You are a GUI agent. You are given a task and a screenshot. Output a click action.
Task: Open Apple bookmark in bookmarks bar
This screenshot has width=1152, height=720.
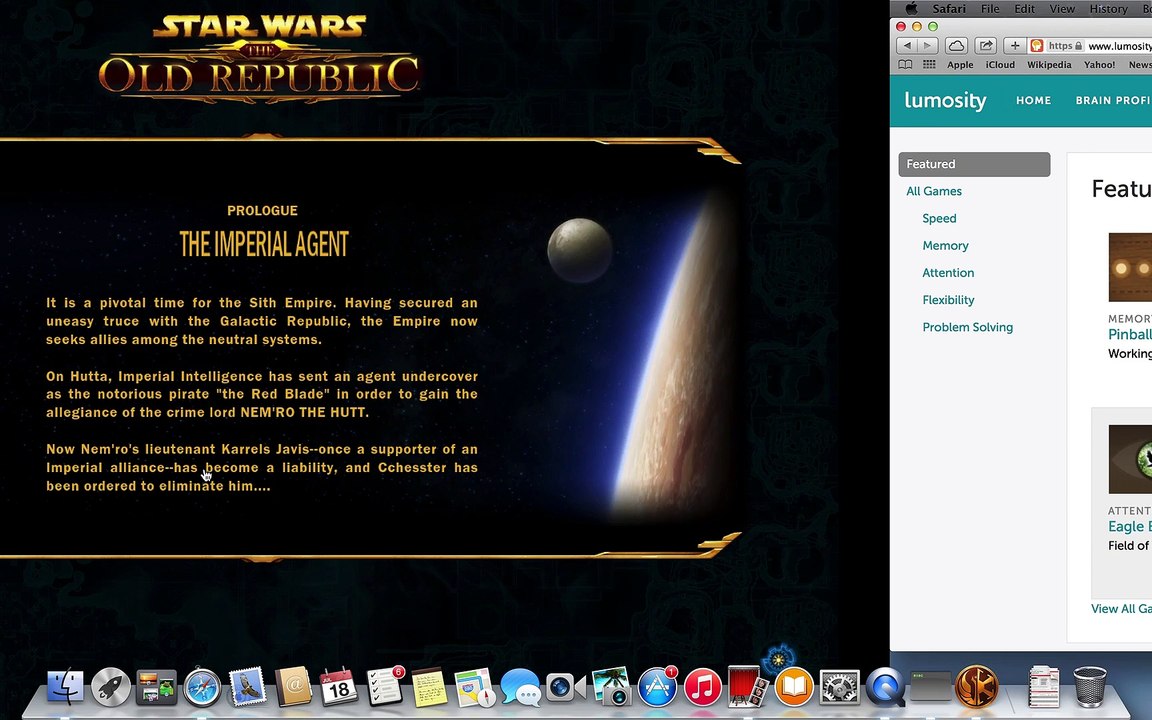coord(960,65)
